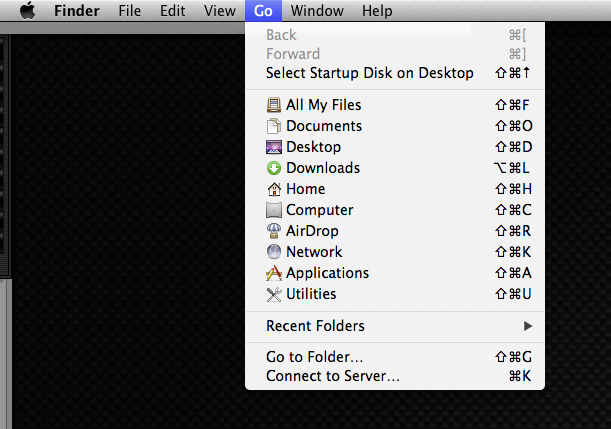
Task: Open the Help menu
Action: point(377,11)
